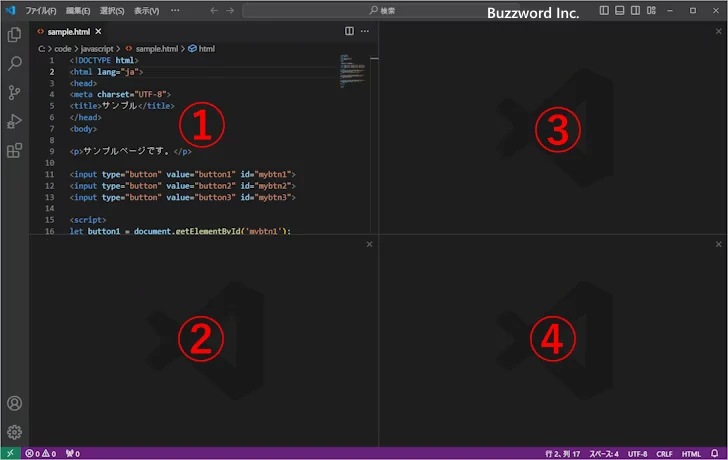Viewport: 728px width, 460px height.
Task: Open Source Control view
Action: pos(14,92)
